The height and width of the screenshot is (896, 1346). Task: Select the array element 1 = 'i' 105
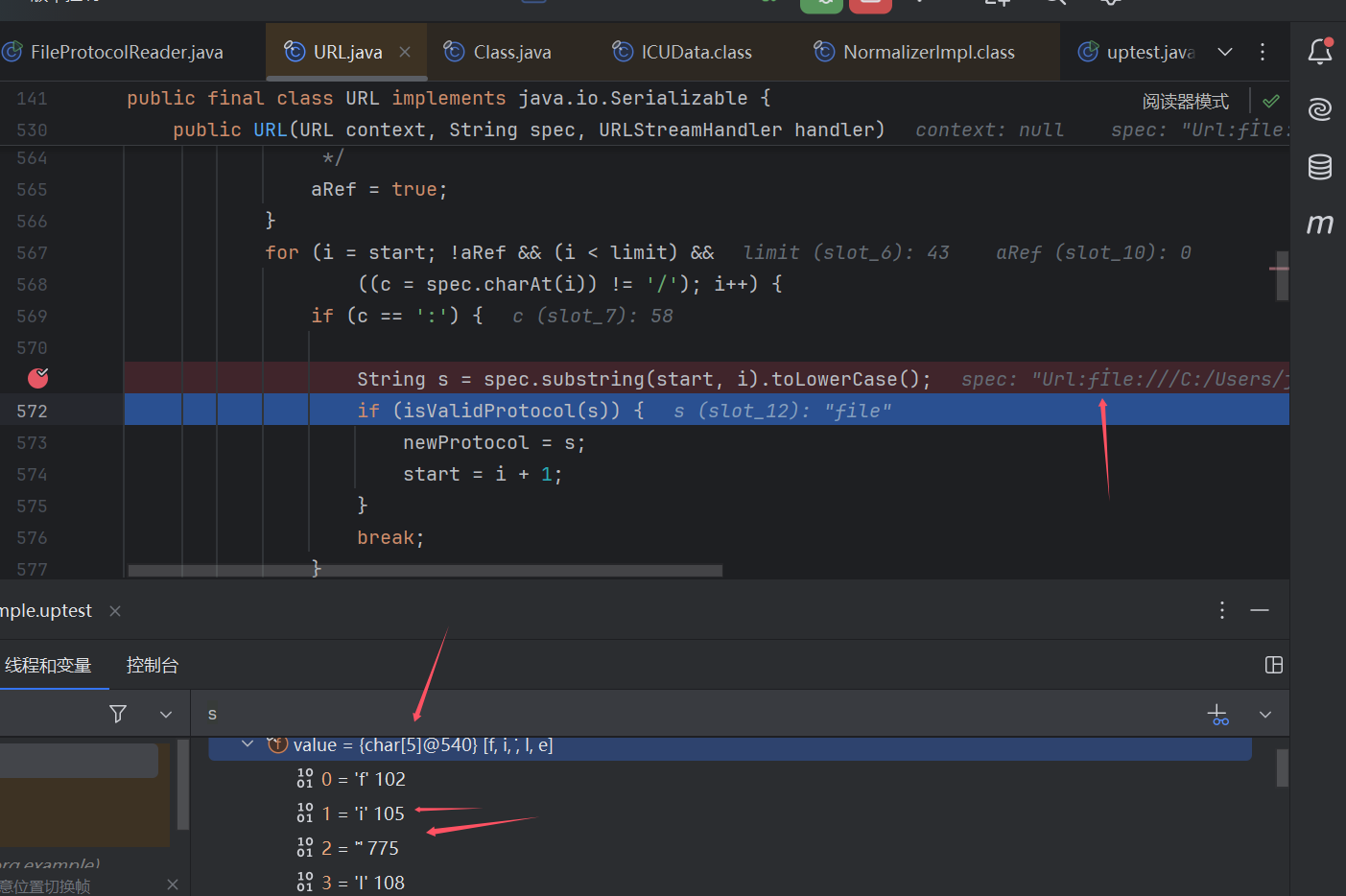click(363, 813)
